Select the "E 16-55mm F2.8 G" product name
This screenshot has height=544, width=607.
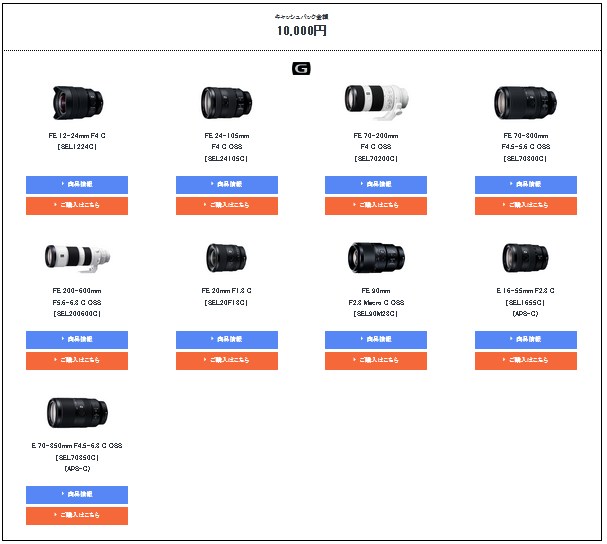coord(525,290)
